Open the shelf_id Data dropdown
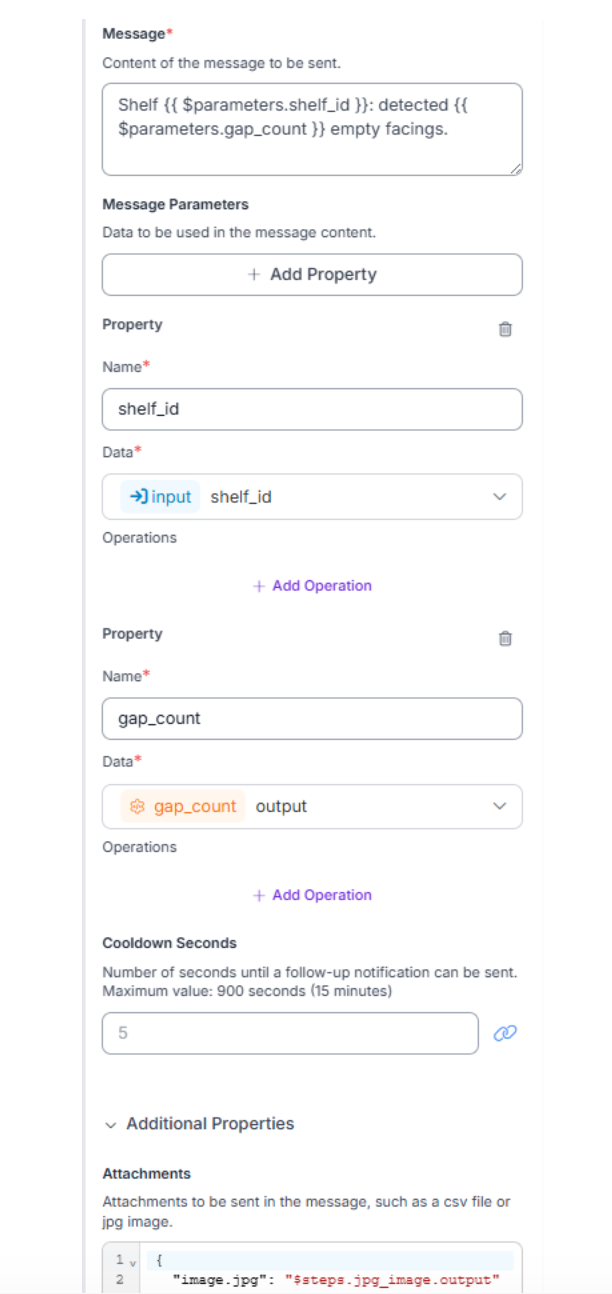The height and width of the screenshot is (1294, 612). (500, 497)
